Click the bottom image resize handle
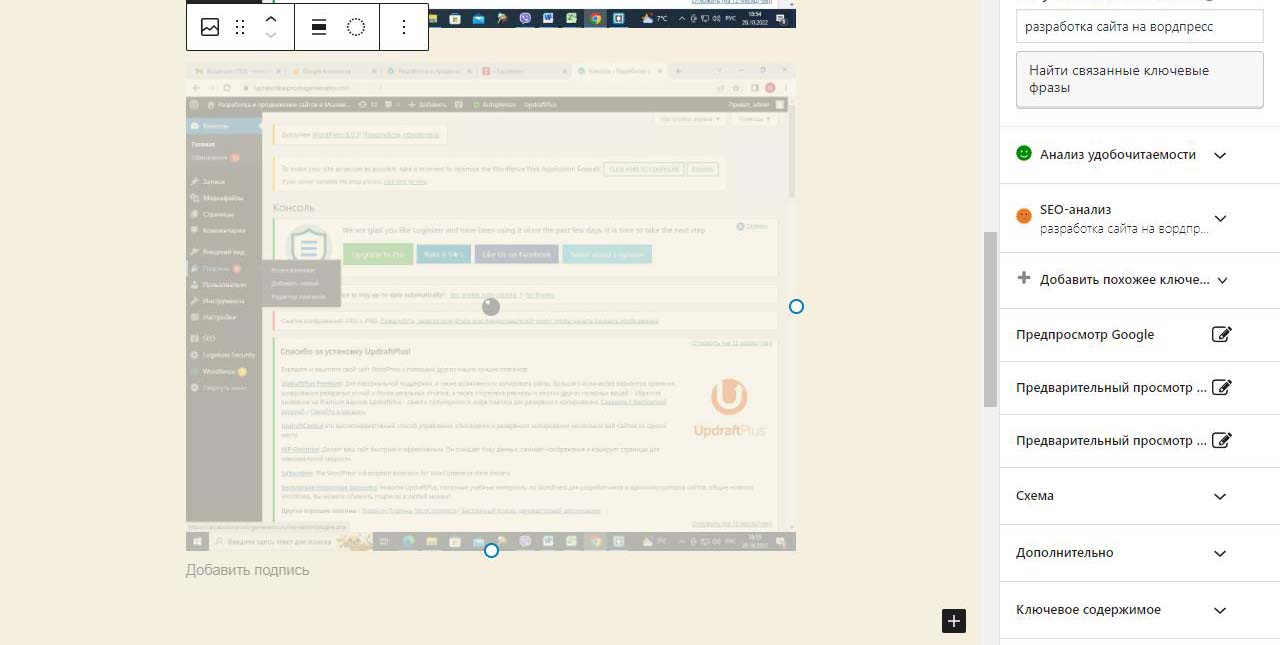 [491, 550]
